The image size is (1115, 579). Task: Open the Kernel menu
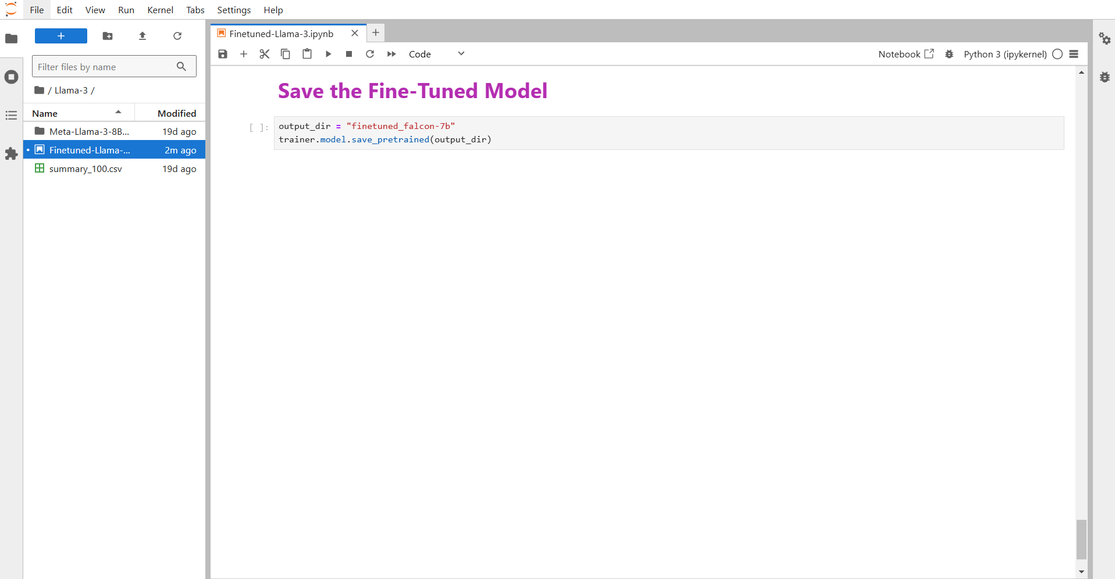pyautogui.click(x=160, y=10)
